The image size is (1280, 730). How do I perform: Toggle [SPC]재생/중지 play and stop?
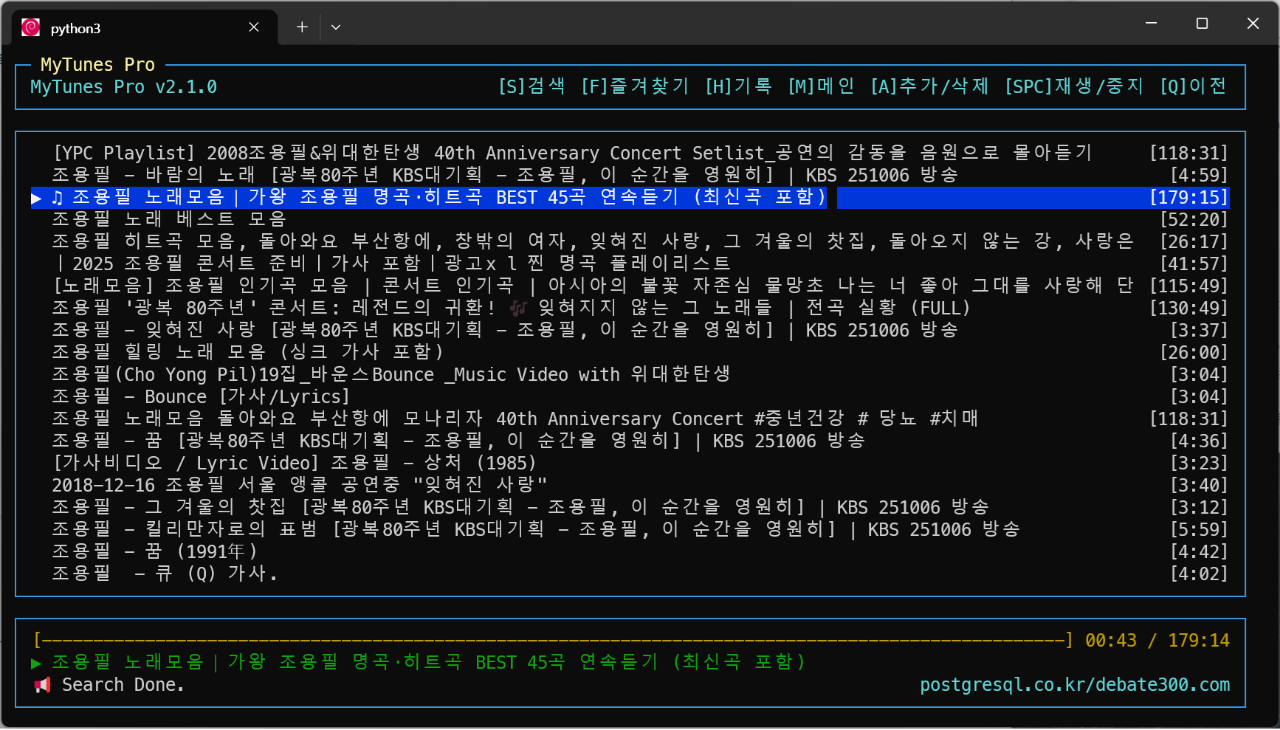tap(1073, 86)
